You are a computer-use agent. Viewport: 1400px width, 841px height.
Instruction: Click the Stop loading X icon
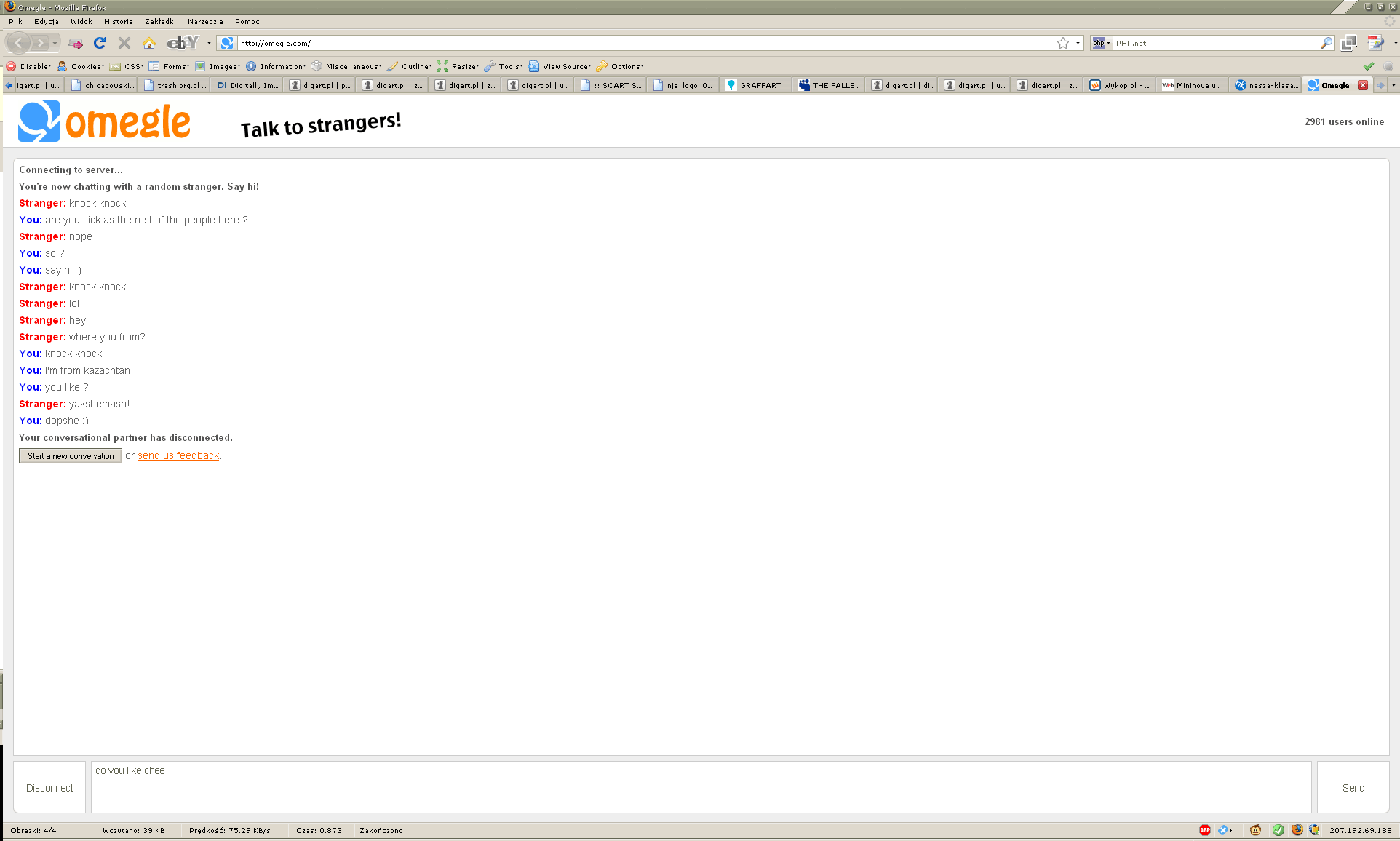(x=124, y=43)
